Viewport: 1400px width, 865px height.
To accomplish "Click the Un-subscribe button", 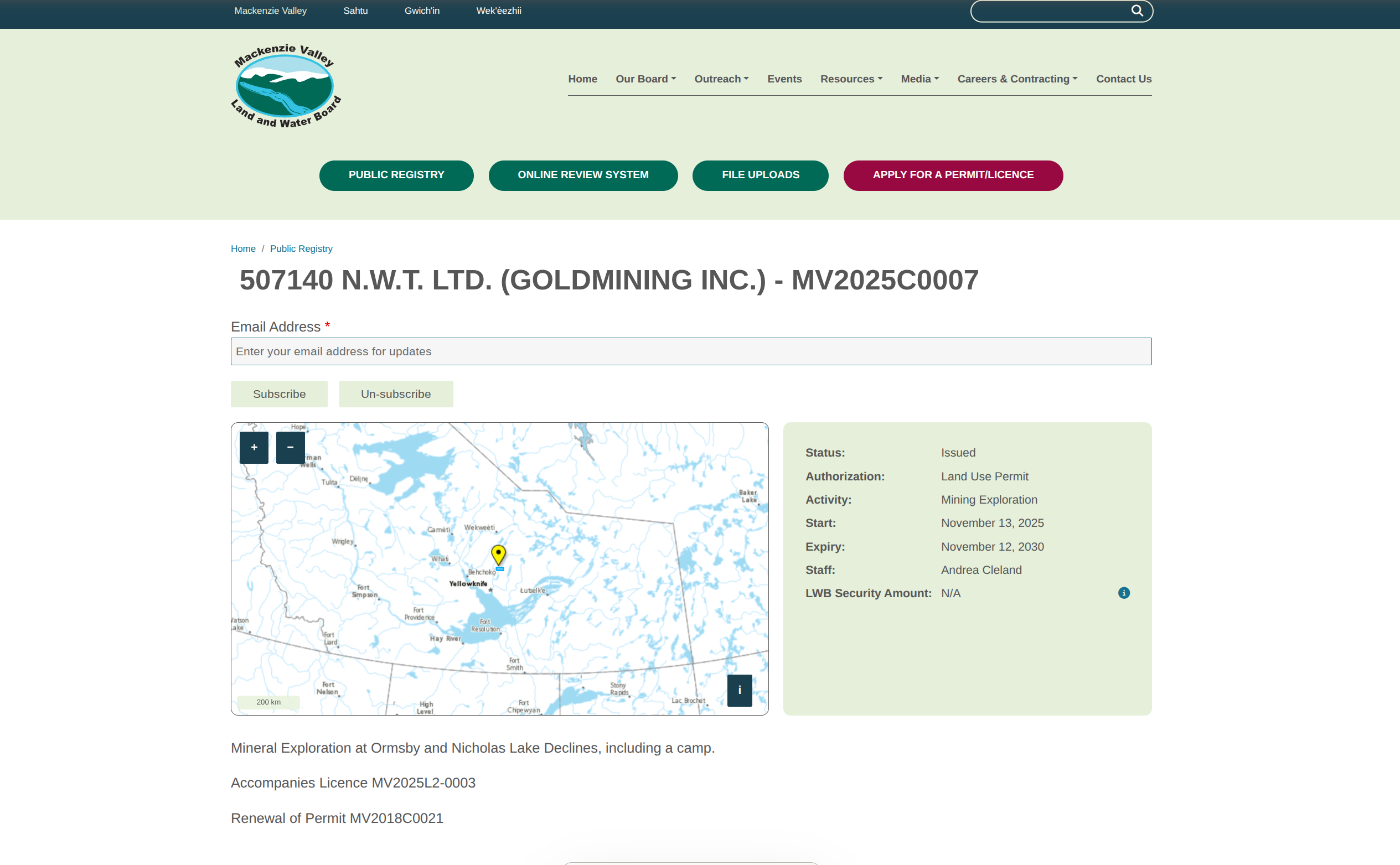I will [396, 394].
